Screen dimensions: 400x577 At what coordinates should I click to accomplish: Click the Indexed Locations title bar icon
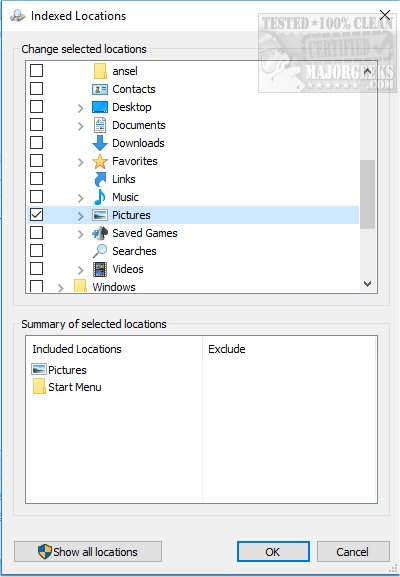[x=17, y=16]
